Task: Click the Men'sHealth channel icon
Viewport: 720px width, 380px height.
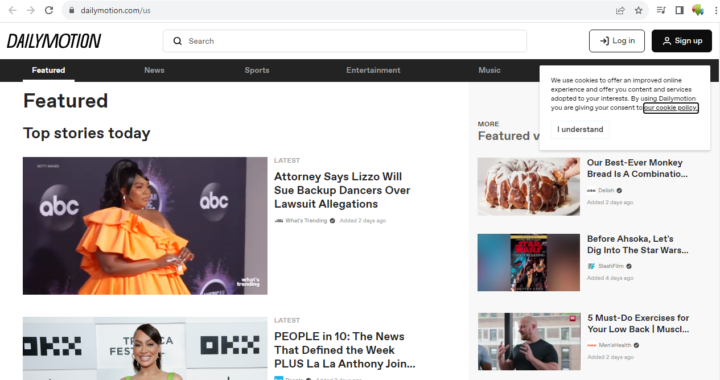Action: [x=592, y=345]
